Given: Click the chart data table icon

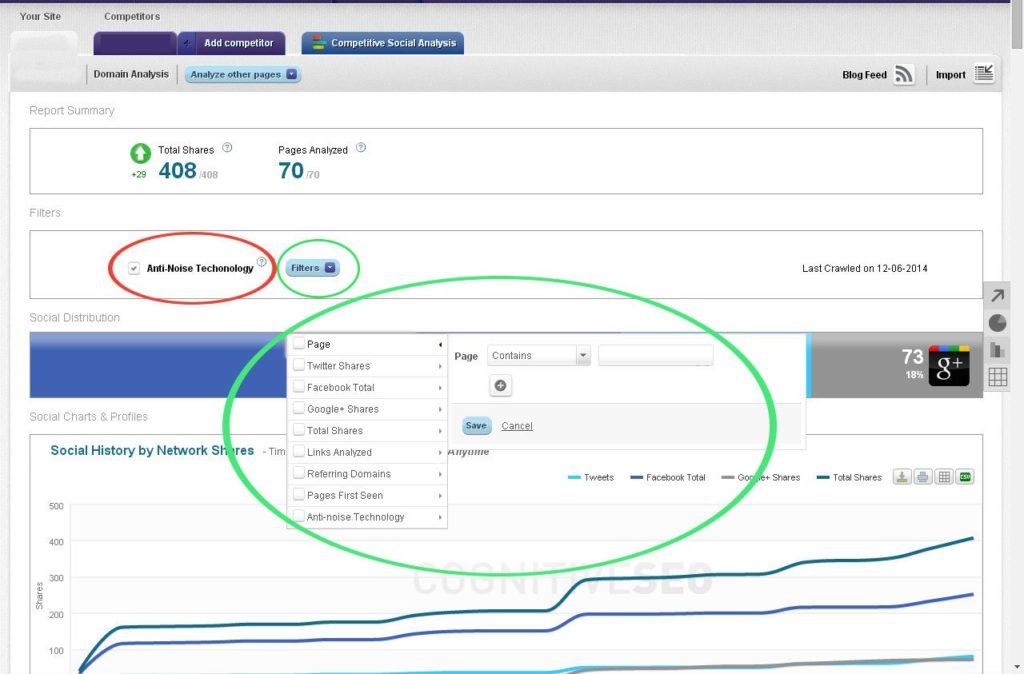Looking at the screenshot, I should click(x=944, y=477).
